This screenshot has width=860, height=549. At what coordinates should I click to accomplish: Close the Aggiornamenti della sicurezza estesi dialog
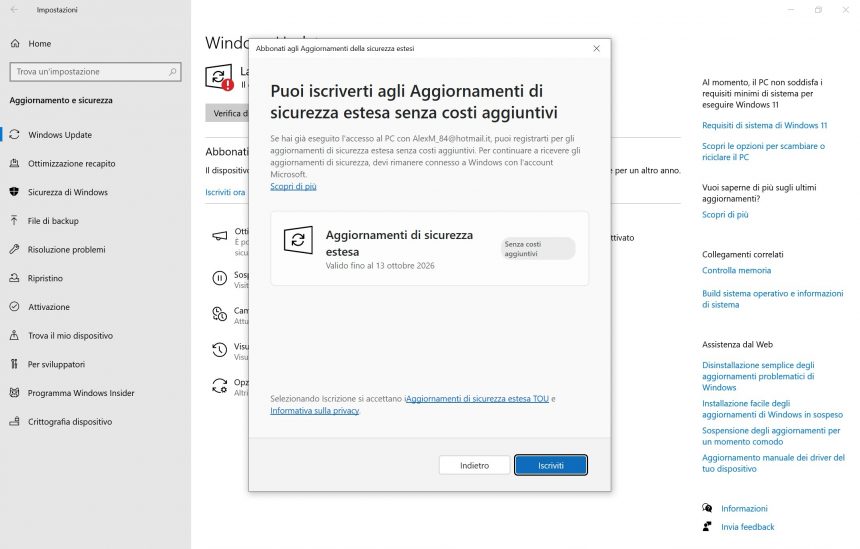596,48
